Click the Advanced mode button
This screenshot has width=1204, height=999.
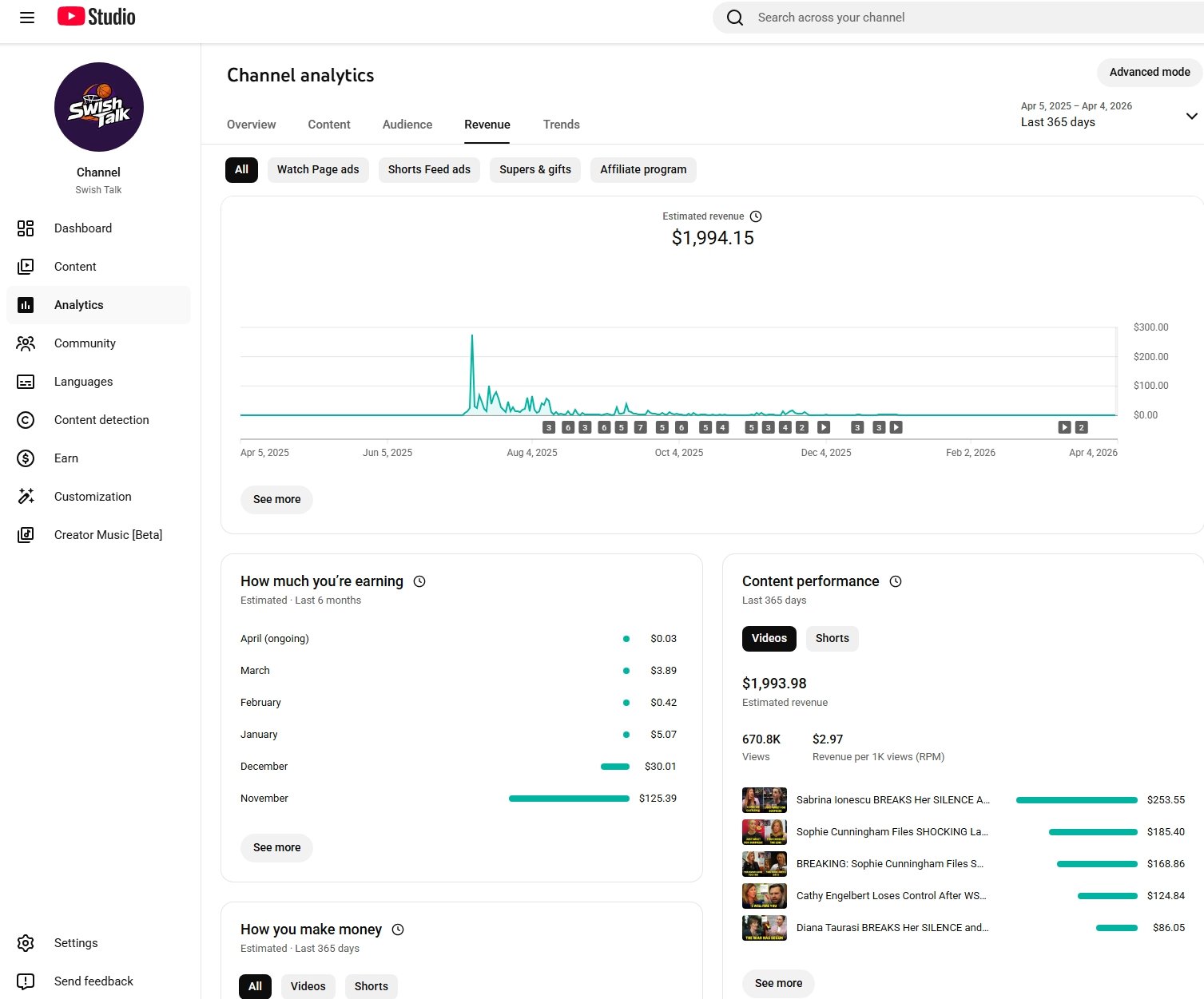point(1149,72)
